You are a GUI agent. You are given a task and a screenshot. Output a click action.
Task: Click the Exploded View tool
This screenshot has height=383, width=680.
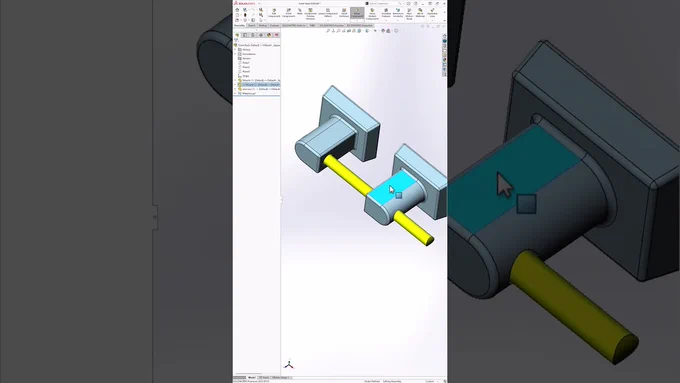coord(432,13)
